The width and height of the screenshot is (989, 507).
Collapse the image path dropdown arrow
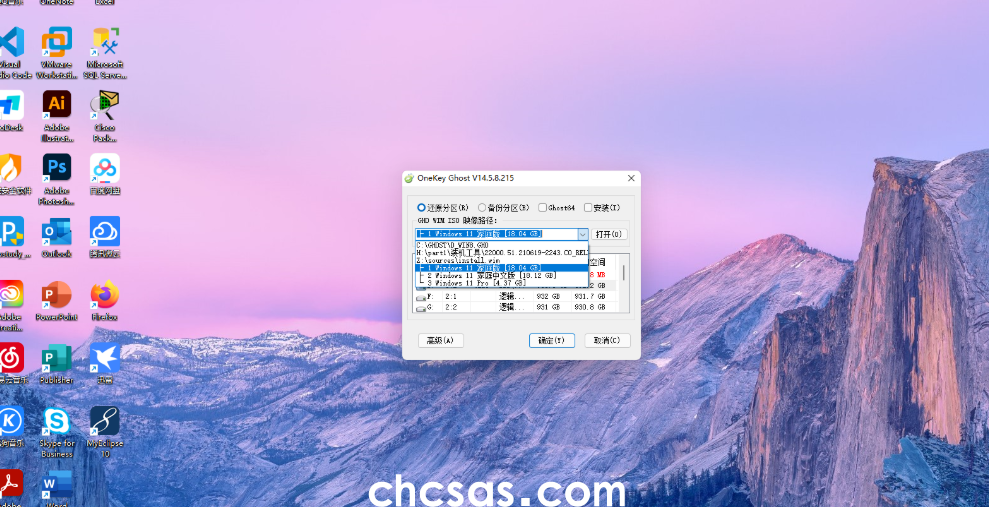(583, 234)
